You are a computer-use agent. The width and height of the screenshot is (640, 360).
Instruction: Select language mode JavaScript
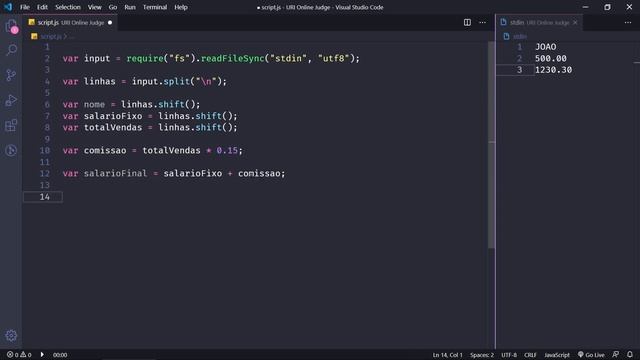(x=557, y=355)
